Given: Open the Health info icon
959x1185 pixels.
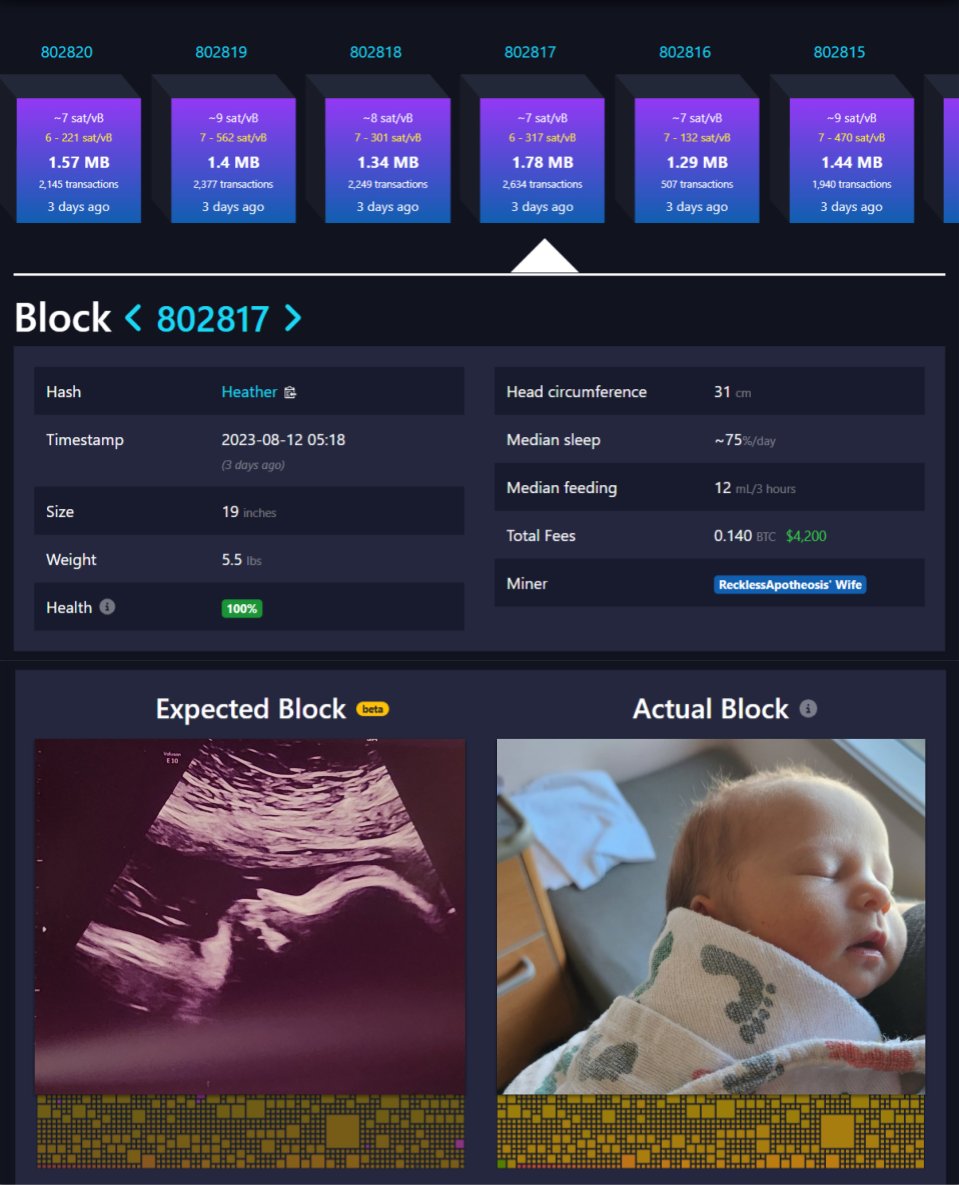Looking at the screenshot, I should click(107, 607).
